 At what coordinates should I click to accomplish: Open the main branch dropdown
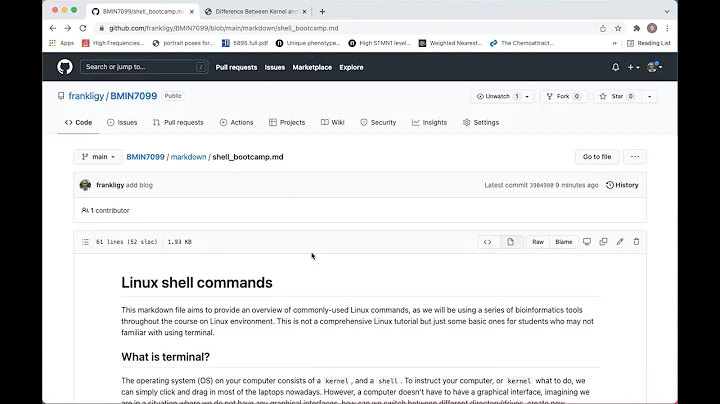(x=98, y=157)
